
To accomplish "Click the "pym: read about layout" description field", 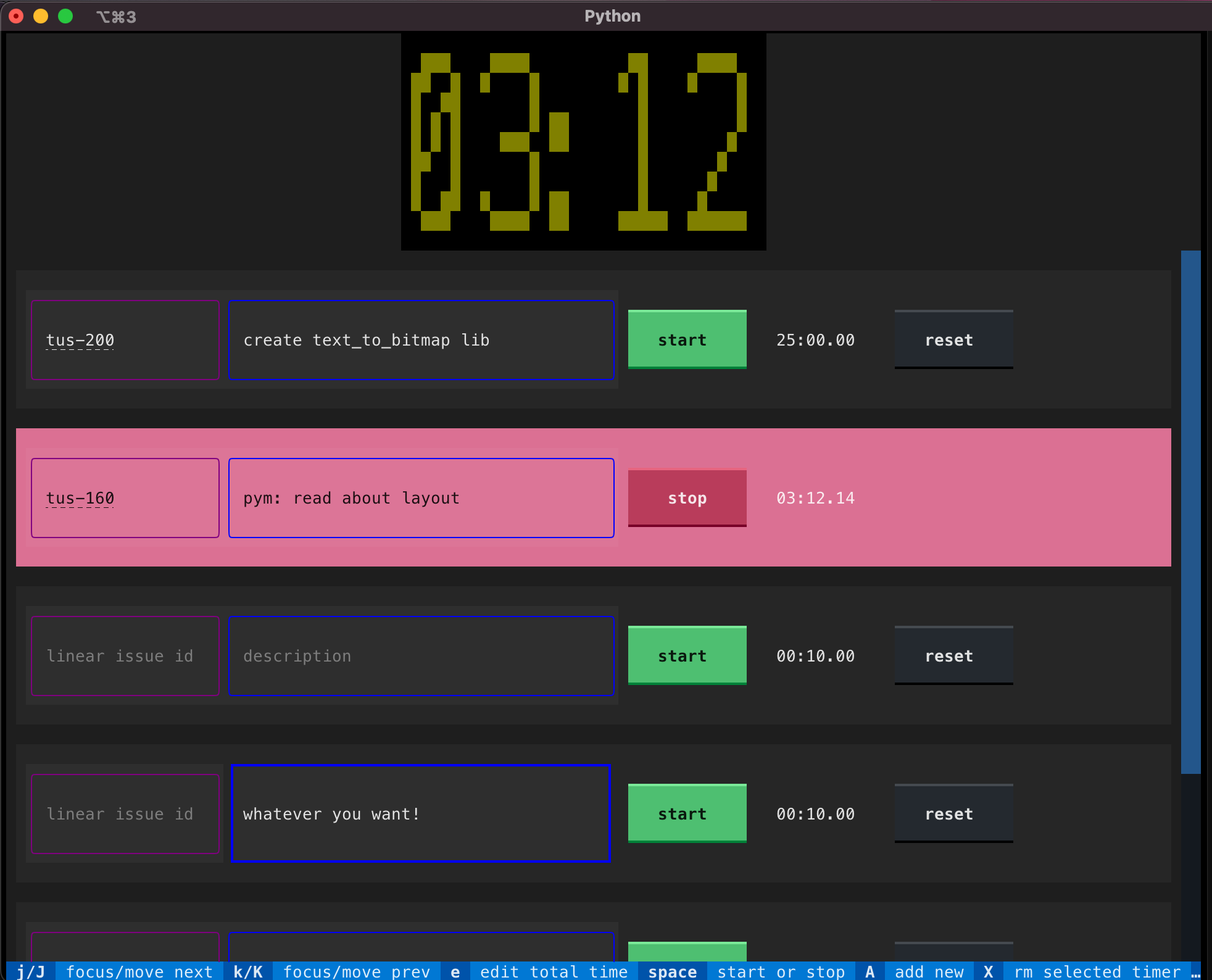I will 421,498.
